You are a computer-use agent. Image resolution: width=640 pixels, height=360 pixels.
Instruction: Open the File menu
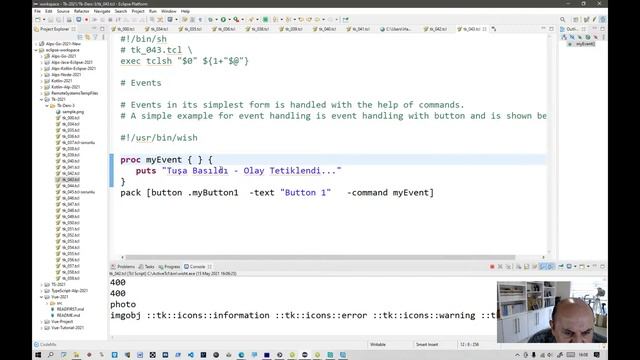coord(38,11)
